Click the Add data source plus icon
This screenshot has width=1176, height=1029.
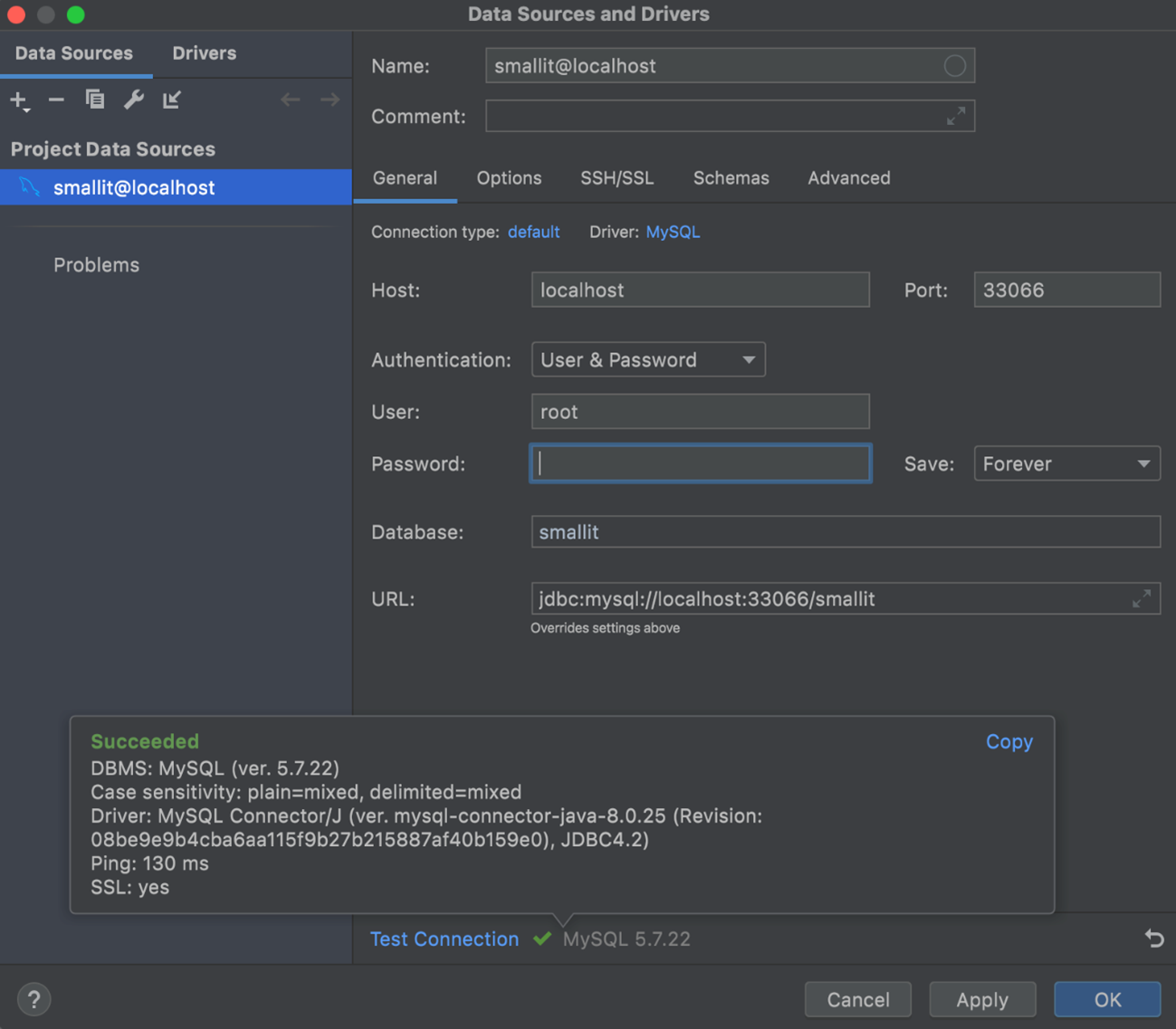tap(19, 100)
